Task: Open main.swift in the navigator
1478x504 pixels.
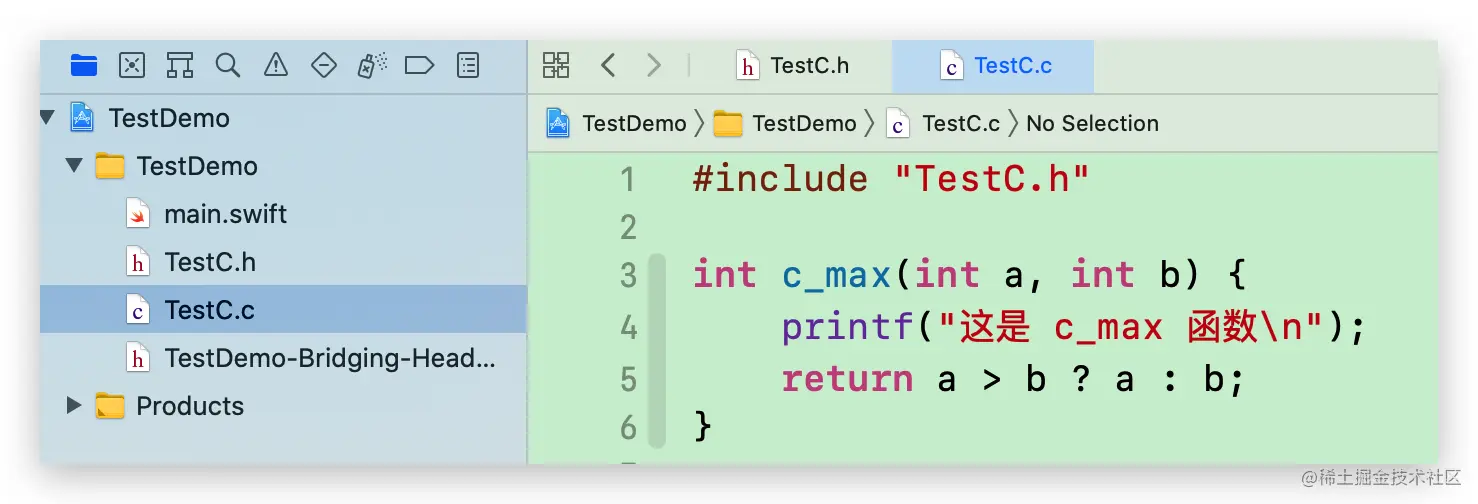Action: click(x=226, y=214)
